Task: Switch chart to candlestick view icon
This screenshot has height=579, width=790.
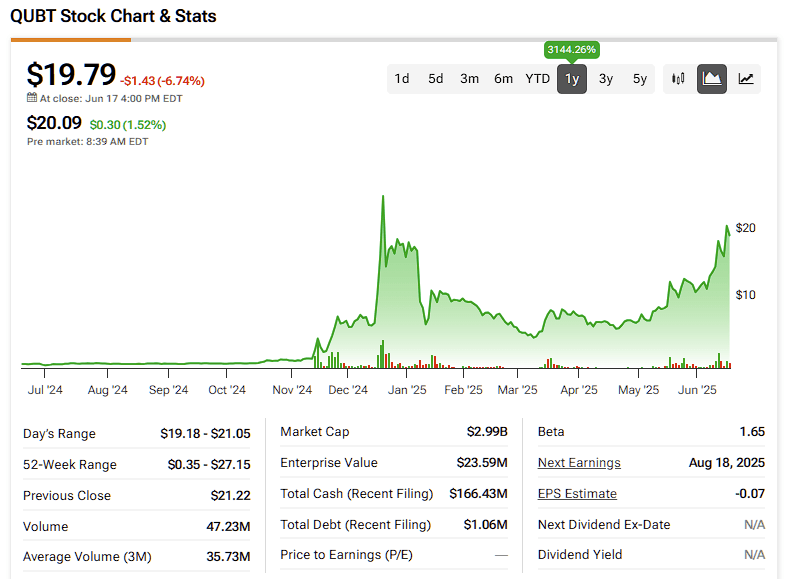Action: click(x=678, y=79)
